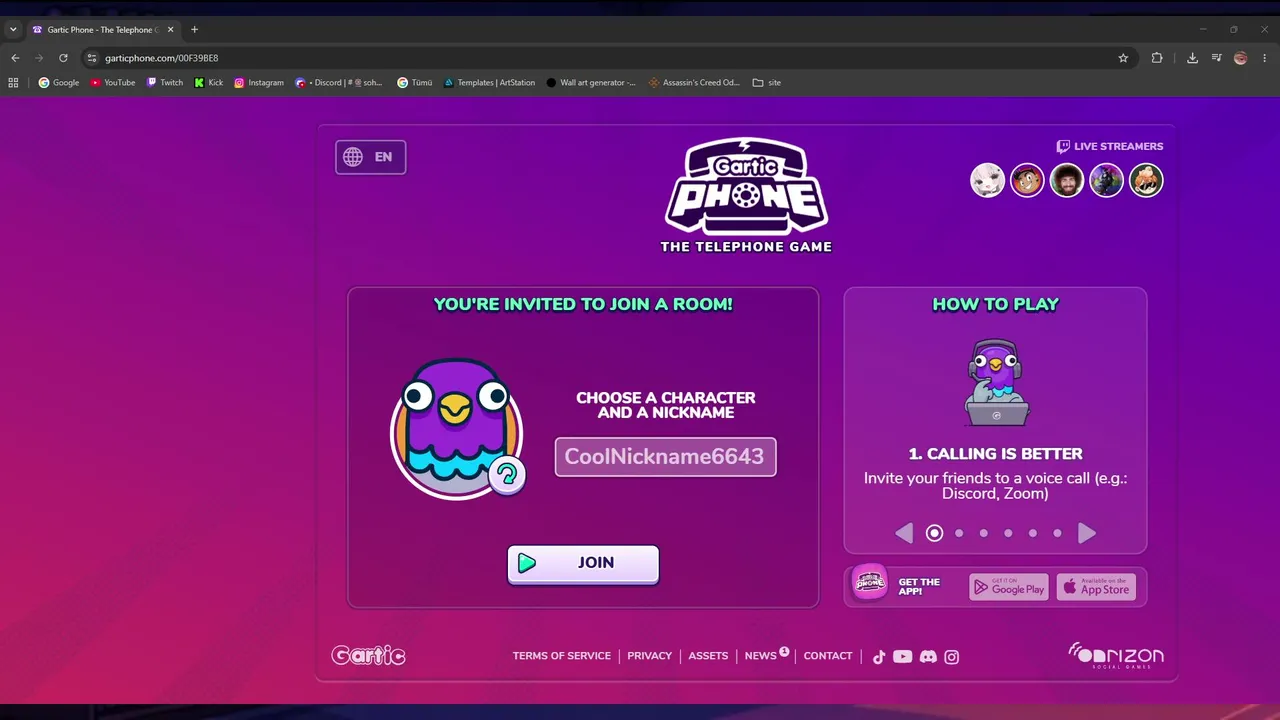This screenshot has height=720, width=1280.
Task: Click the Live Streamers heading
Action: click(x=1110, y=146)
